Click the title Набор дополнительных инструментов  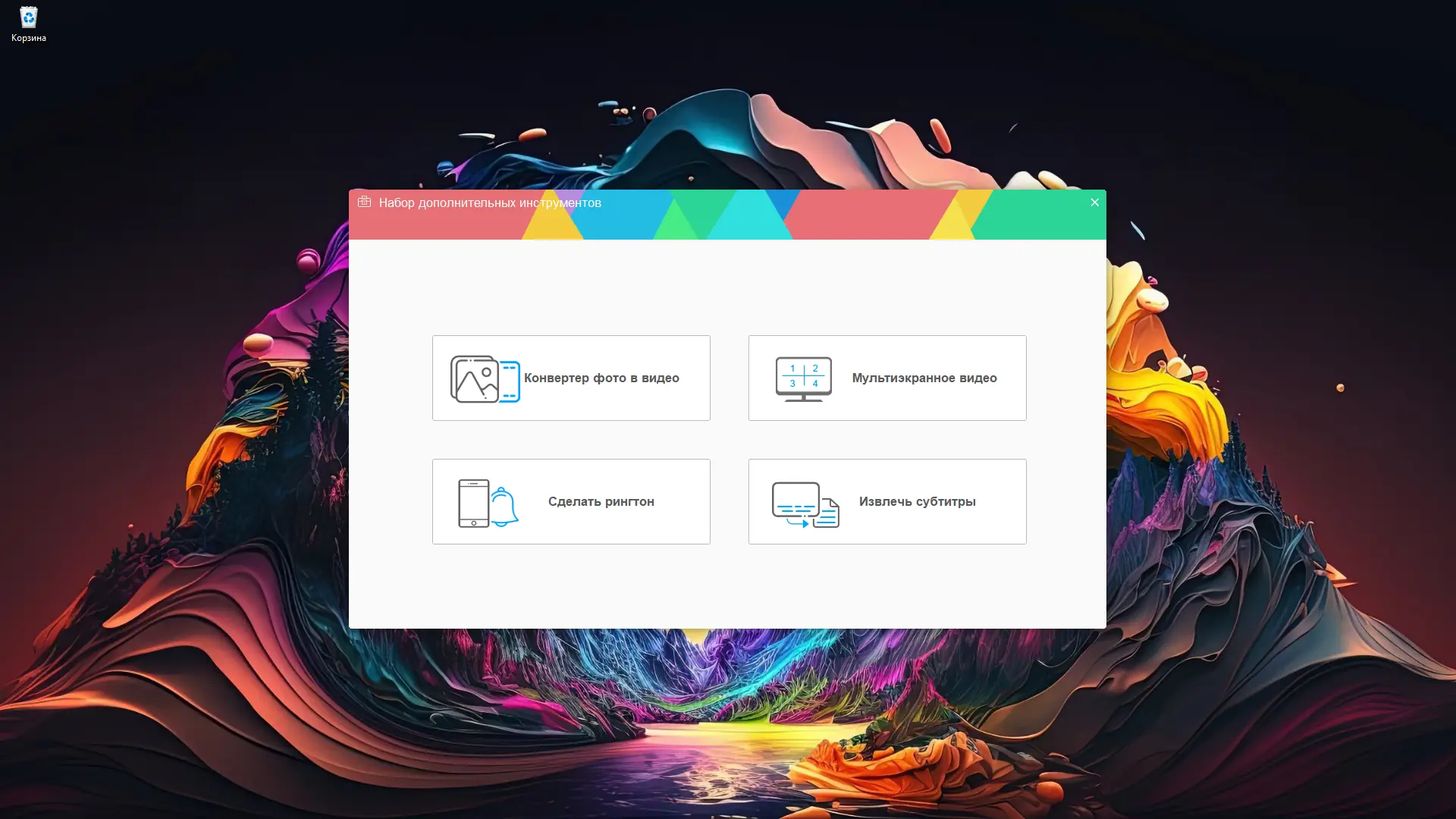tap(490, 202)
